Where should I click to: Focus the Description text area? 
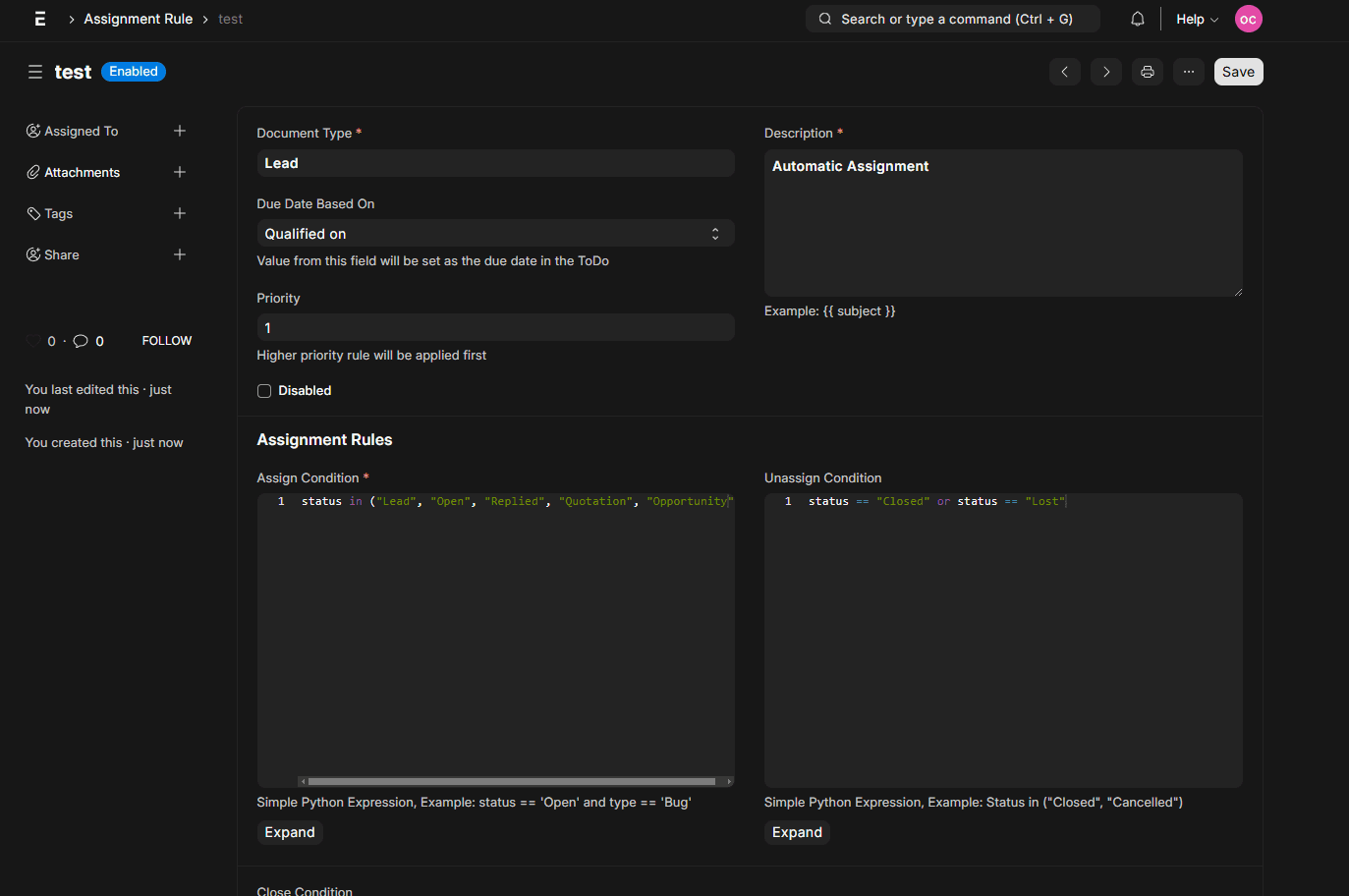tap(1003, 223)
